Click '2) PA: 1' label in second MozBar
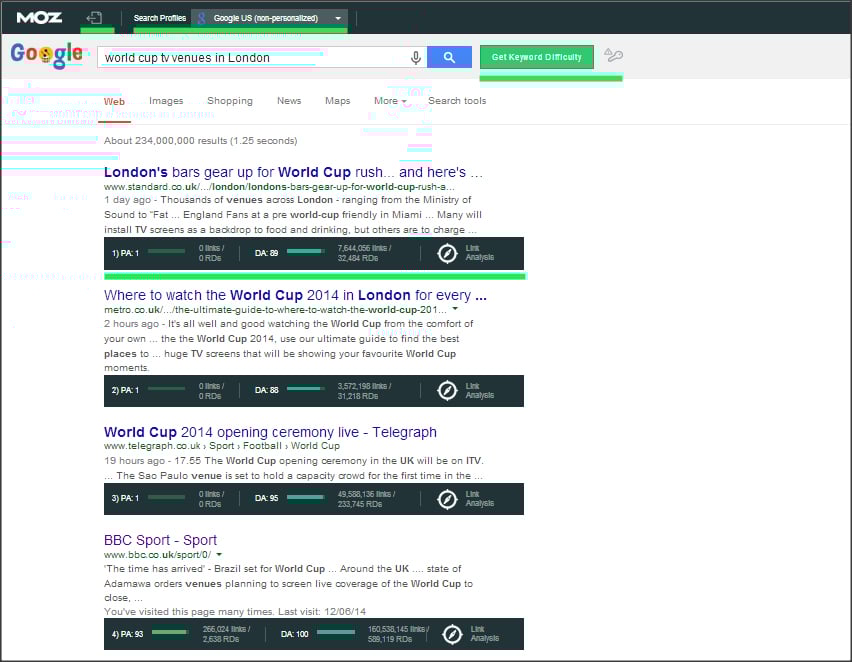This screenshot has width=852, height=662. [x=126, y=390]
